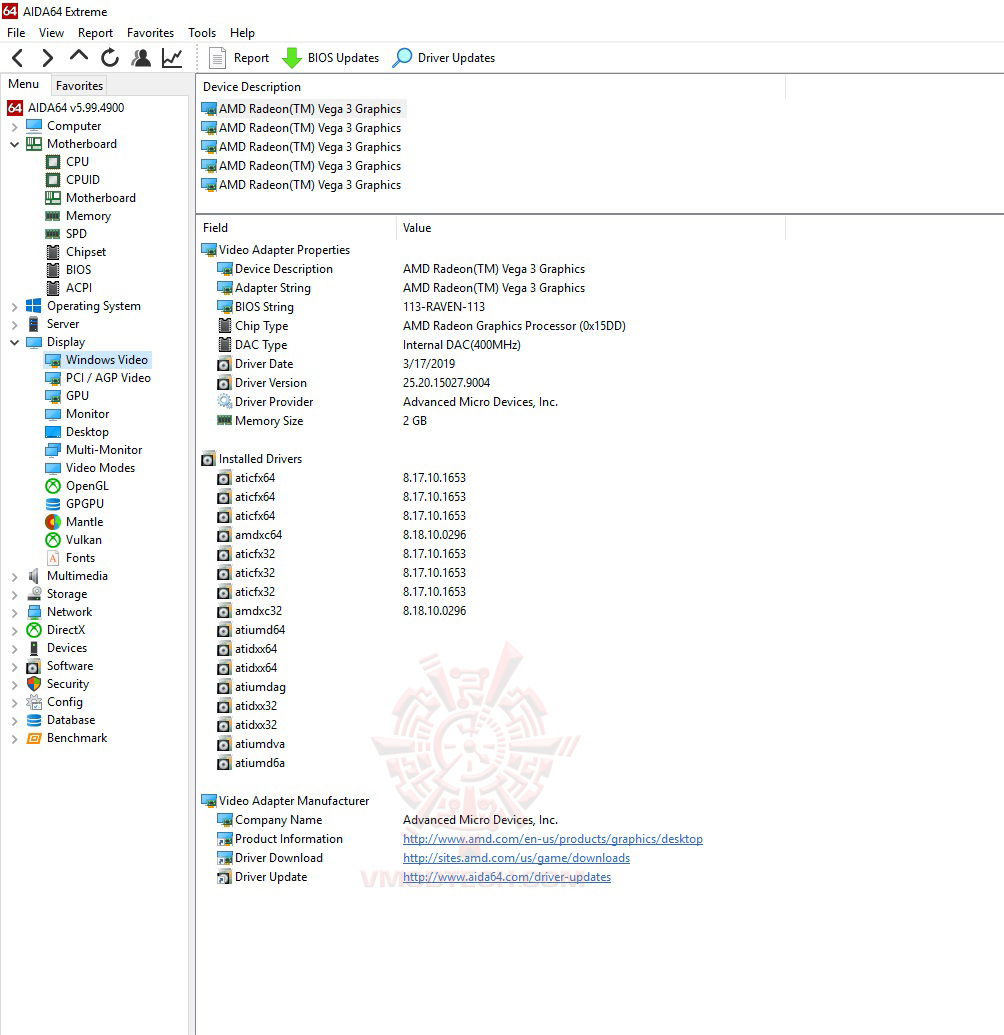Select the OpenGL item icon
The image size is (1004, 1035).
[53, 486]
